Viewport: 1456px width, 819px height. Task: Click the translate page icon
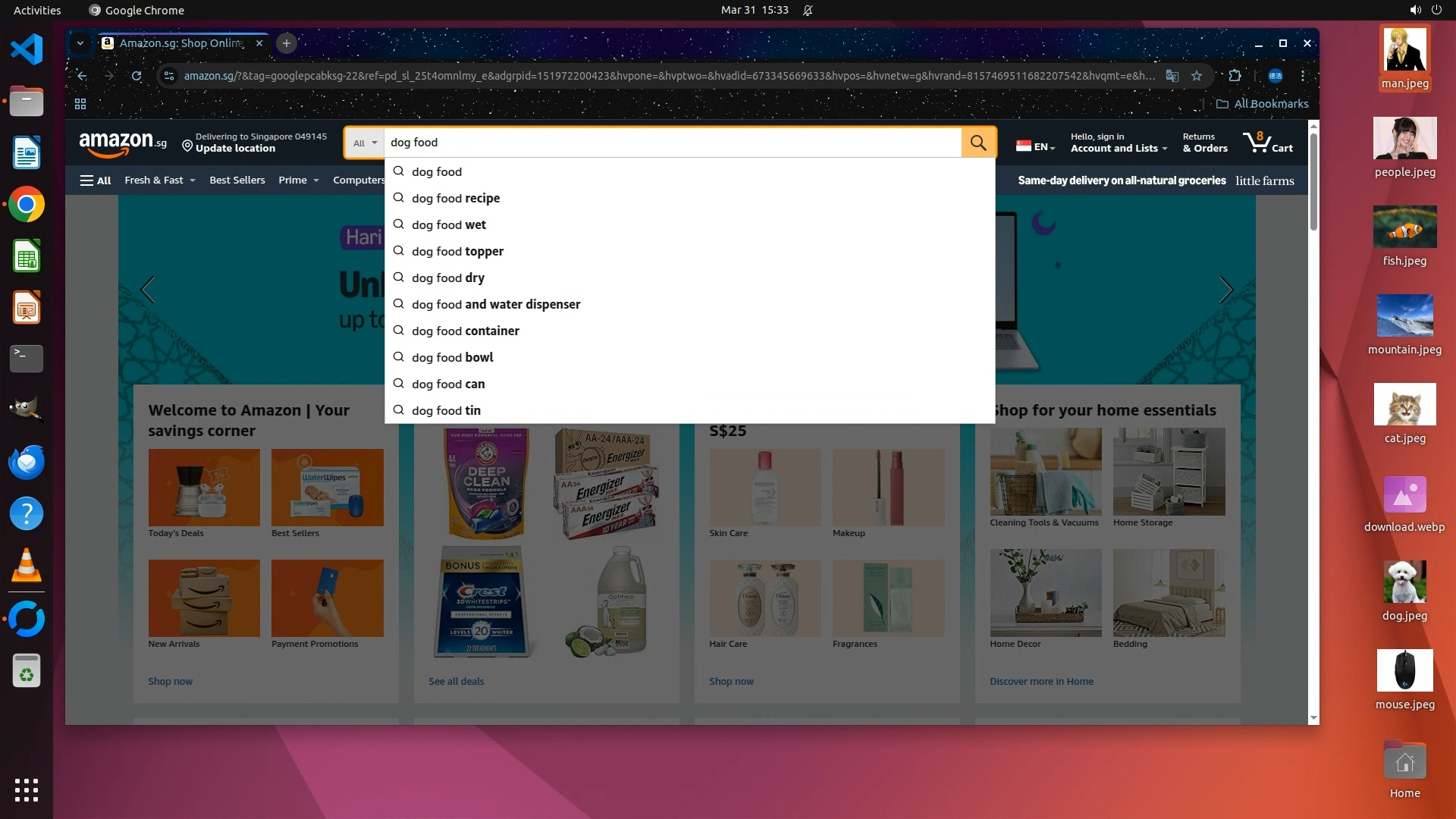[x=1172, y=76]
